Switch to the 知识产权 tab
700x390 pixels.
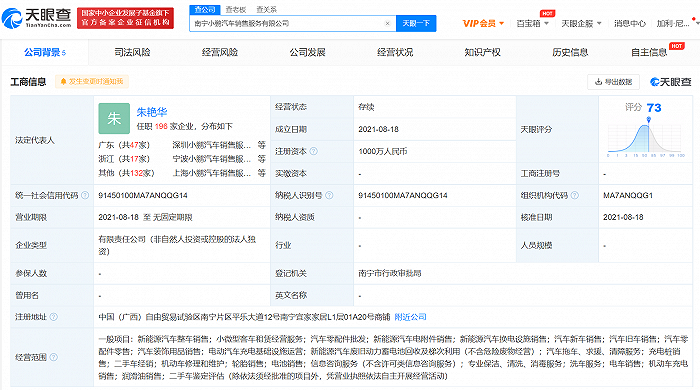click(x=482, y=52)
